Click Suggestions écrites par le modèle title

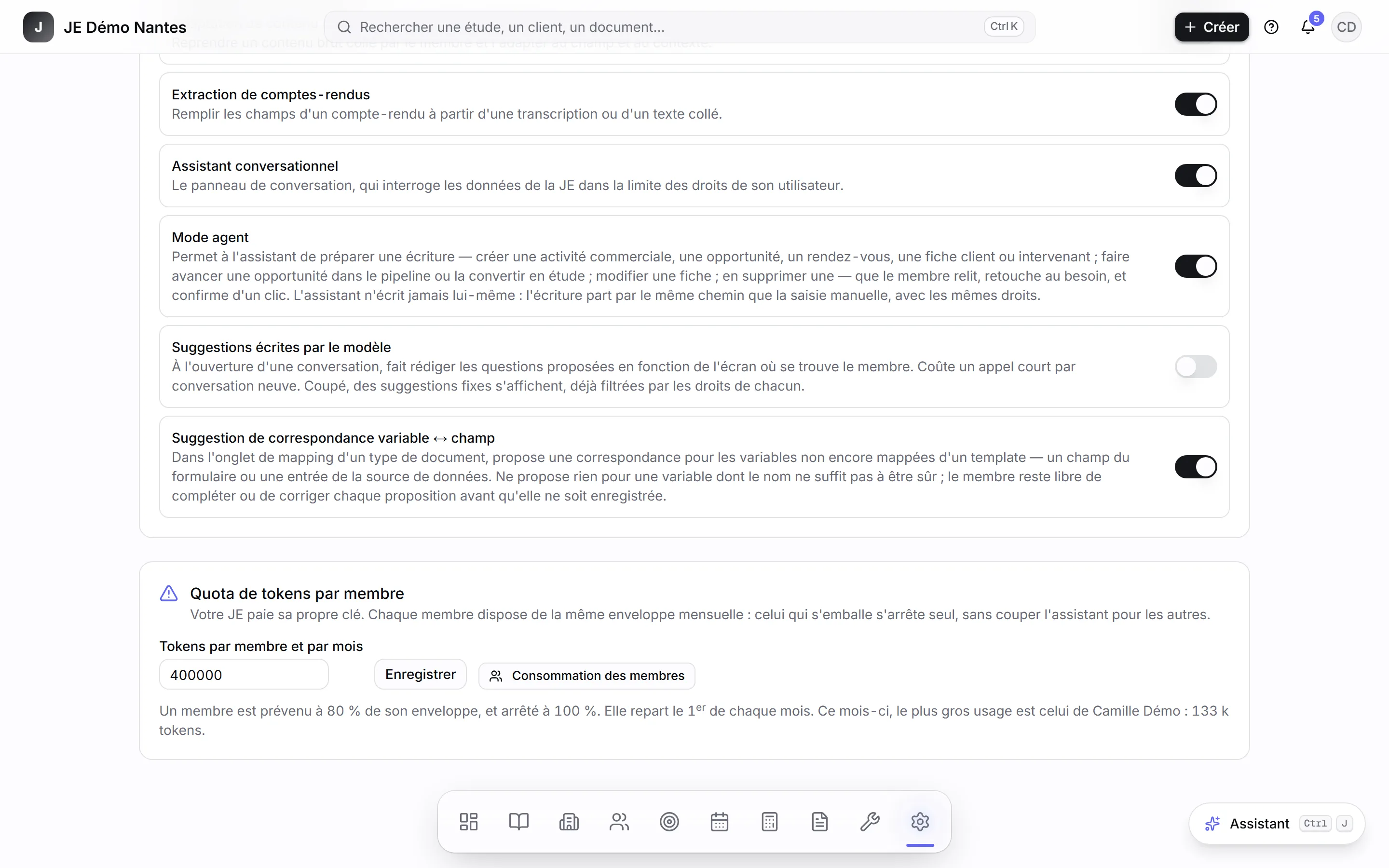coord(281,347)
